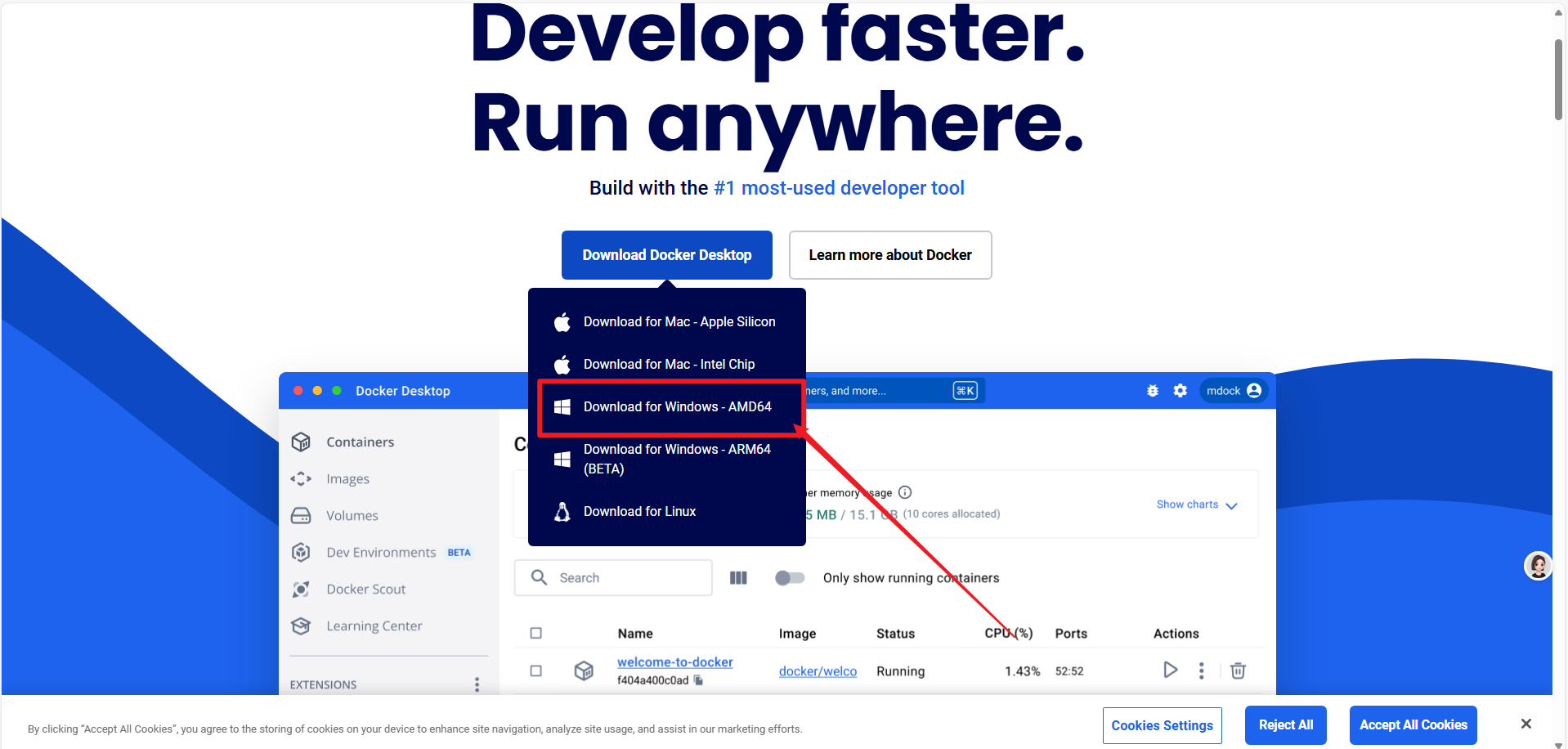The width and height of the screenshot is (1568, 749).
Task: Click the page's vertical scrollbar thumb
Action: click(1559, 79)
